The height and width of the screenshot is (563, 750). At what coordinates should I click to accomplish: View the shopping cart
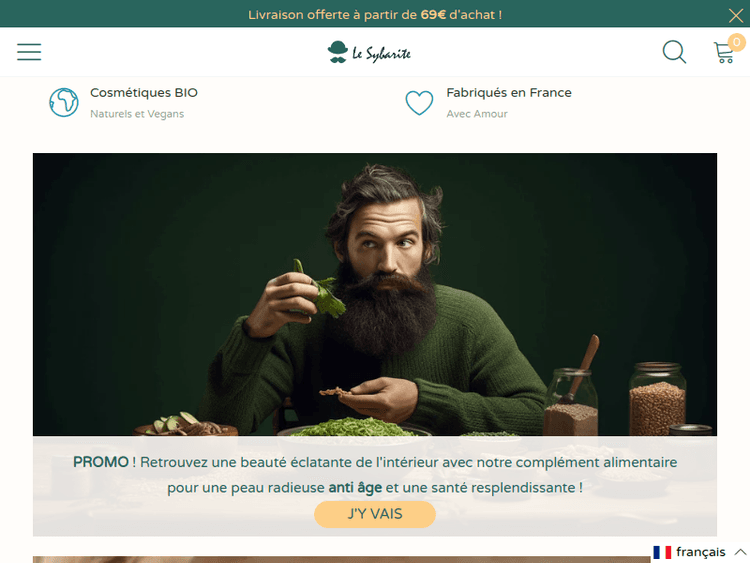point(724,53)
